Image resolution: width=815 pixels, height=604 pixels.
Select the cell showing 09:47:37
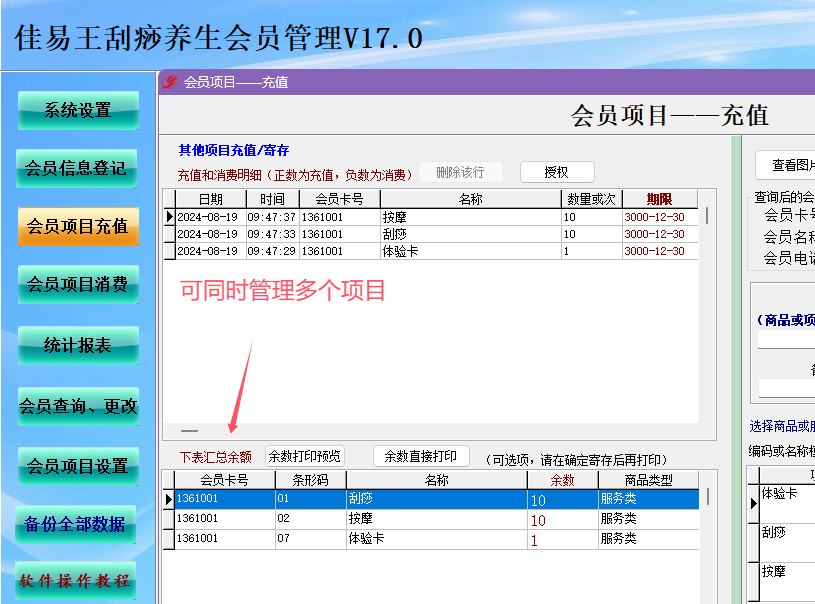[272, 217]
